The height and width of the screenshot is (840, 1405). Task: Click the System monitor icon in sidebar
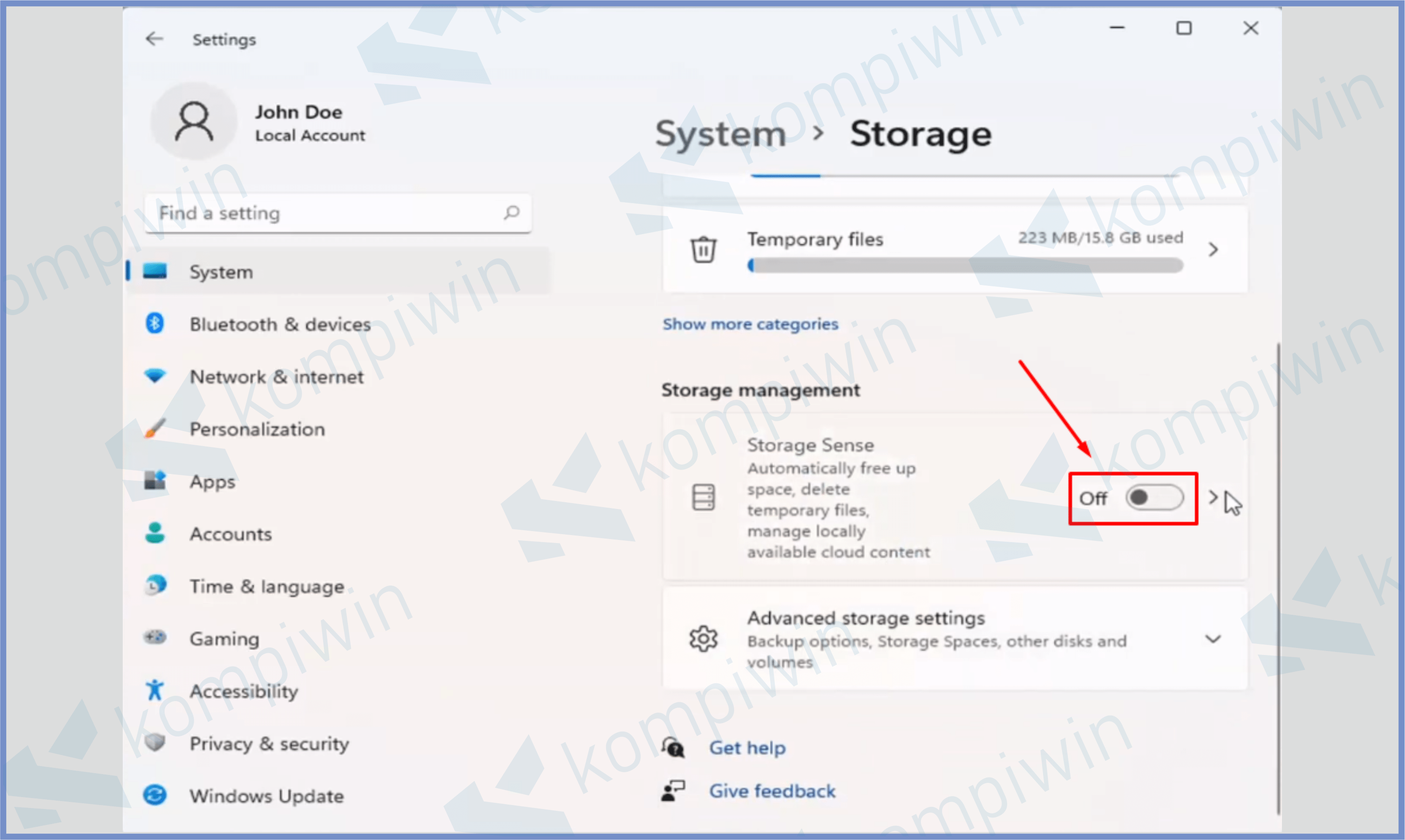pos(154,271)
